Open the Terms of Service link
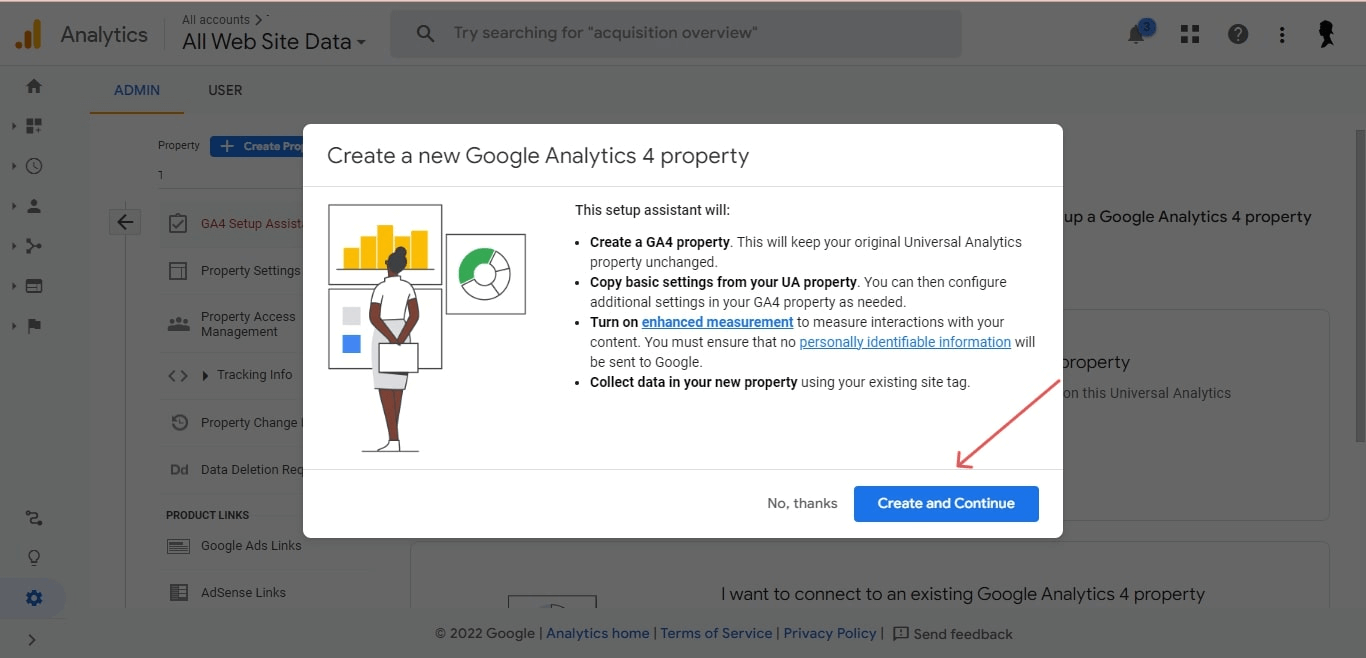1366x658 pixels. point(716,633)
